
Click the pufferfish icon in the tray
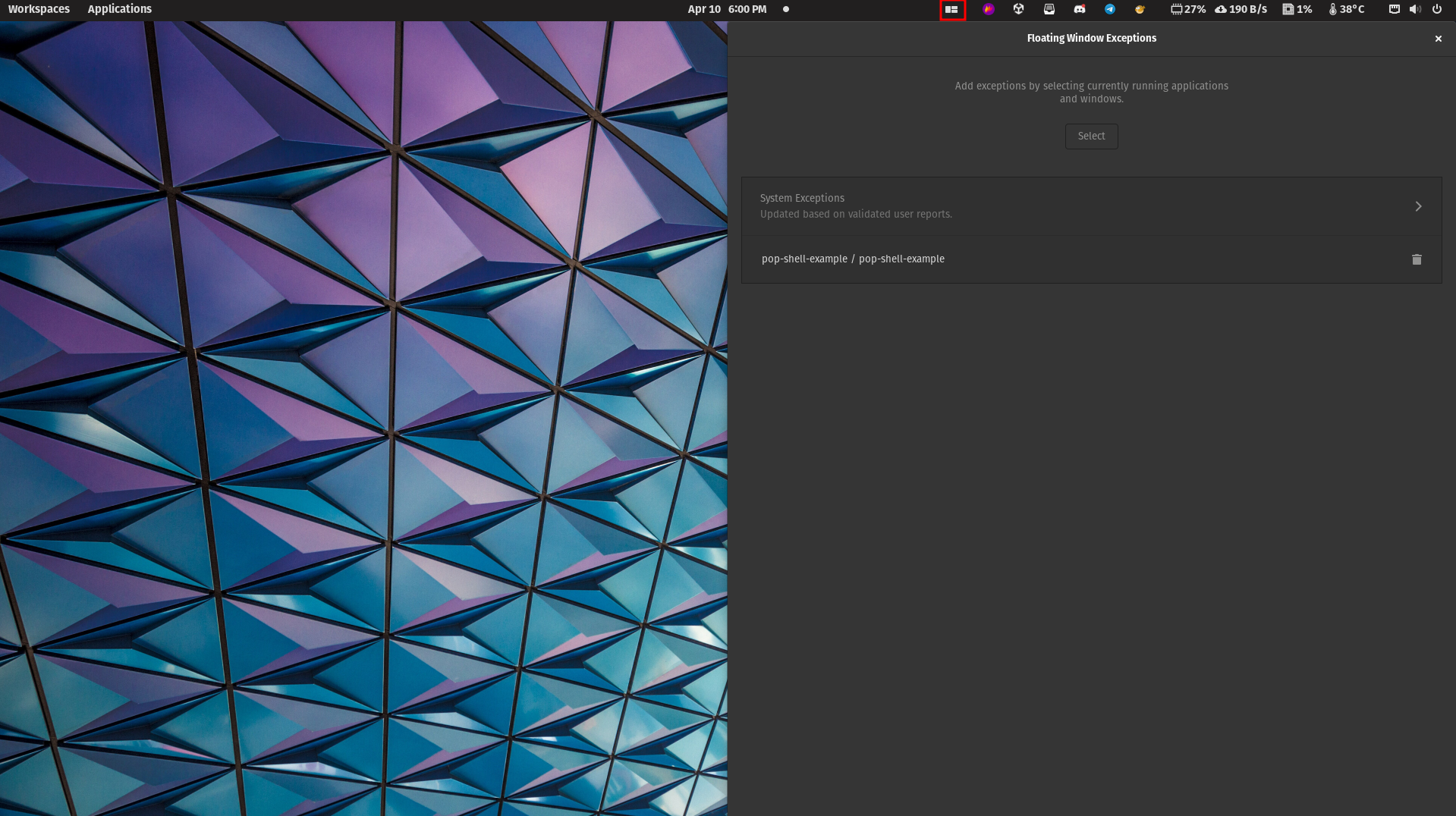[x=1139, y=9]
